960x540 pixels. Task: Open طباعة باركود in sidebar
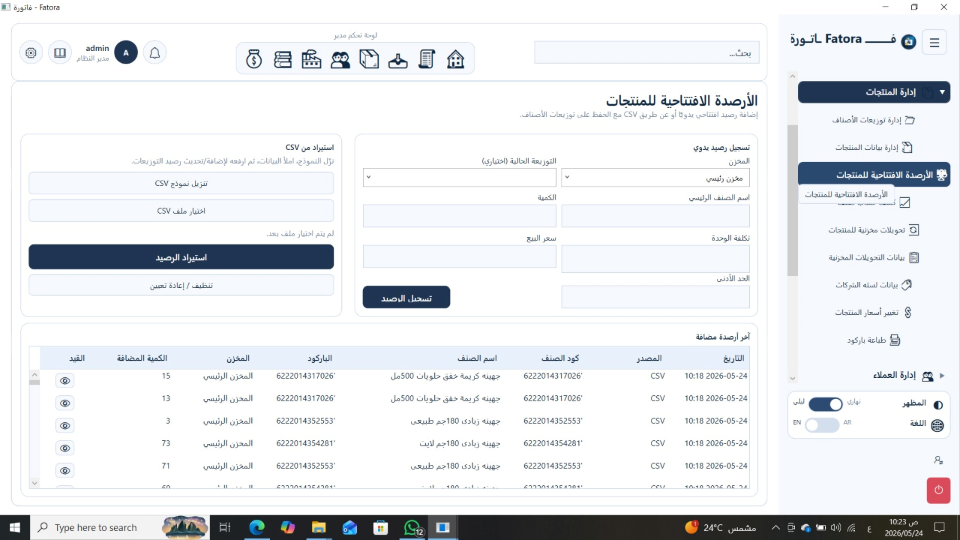(x=874, y=340)
